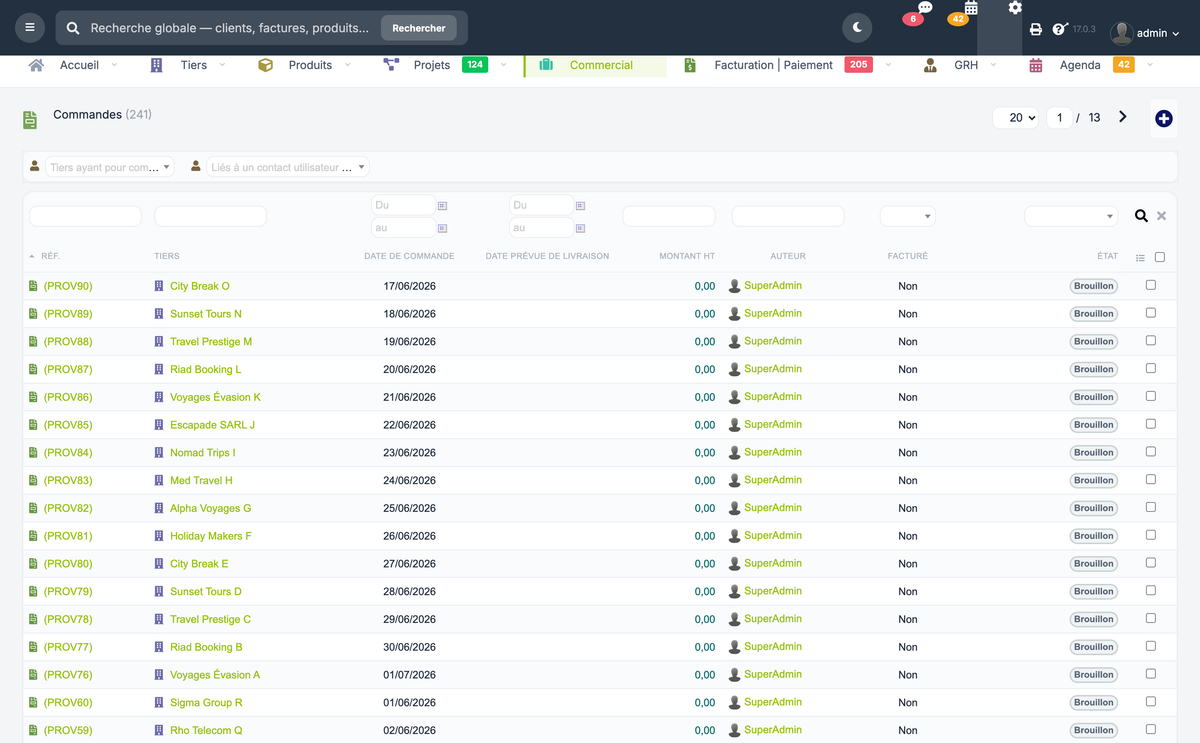Image resolution: width=1200 pixels, height=743 pixels.
Task: Change rows per page dropdown 20
Action: tap(1016, 118)
